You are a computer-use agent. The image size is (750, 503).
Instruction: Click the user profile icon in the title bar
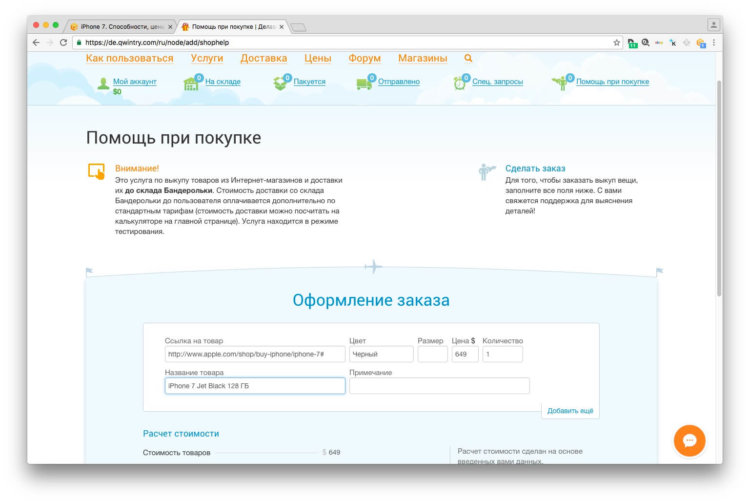click(x=713, y=24)
